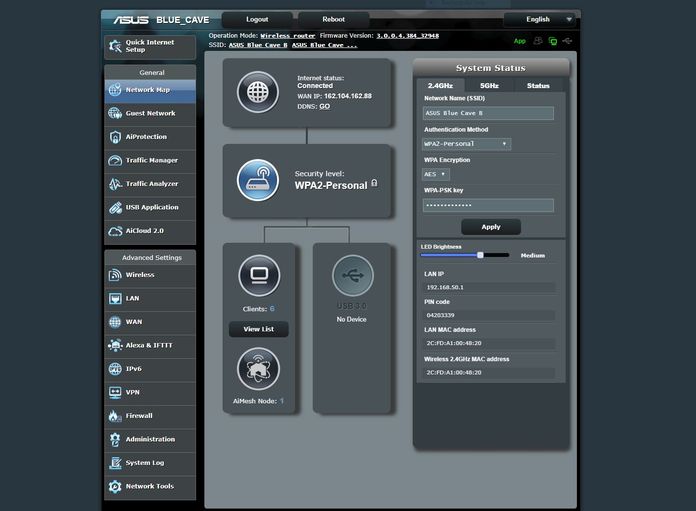Open the WPA Encryption AES dropdown
Viewport: 696px width, 511px height.
435,174
